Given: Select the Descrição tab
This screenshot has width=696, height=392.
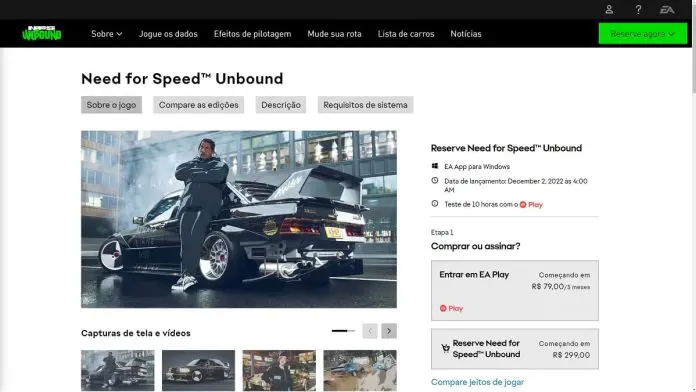Looking at the screenshot, I should (281, 105).
